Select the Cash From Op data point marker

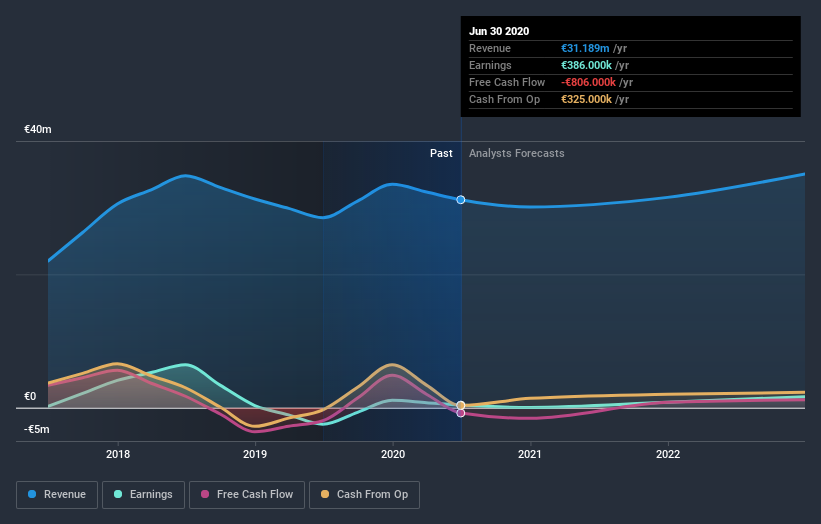[461, 405]
